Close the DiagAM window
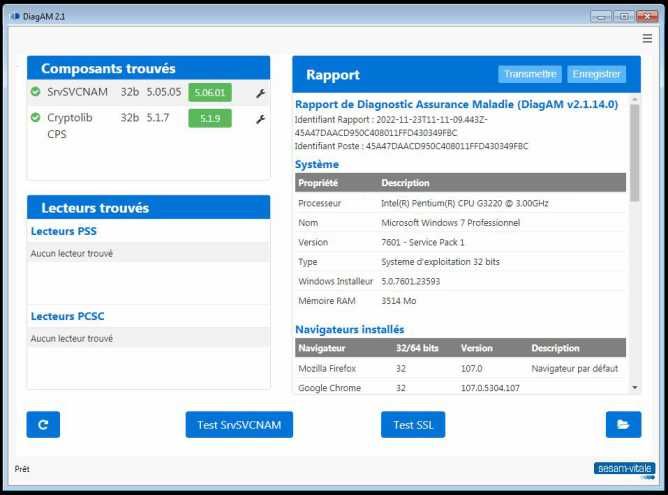The height and width of the screenshot is (495, 668). click(647, 17)
